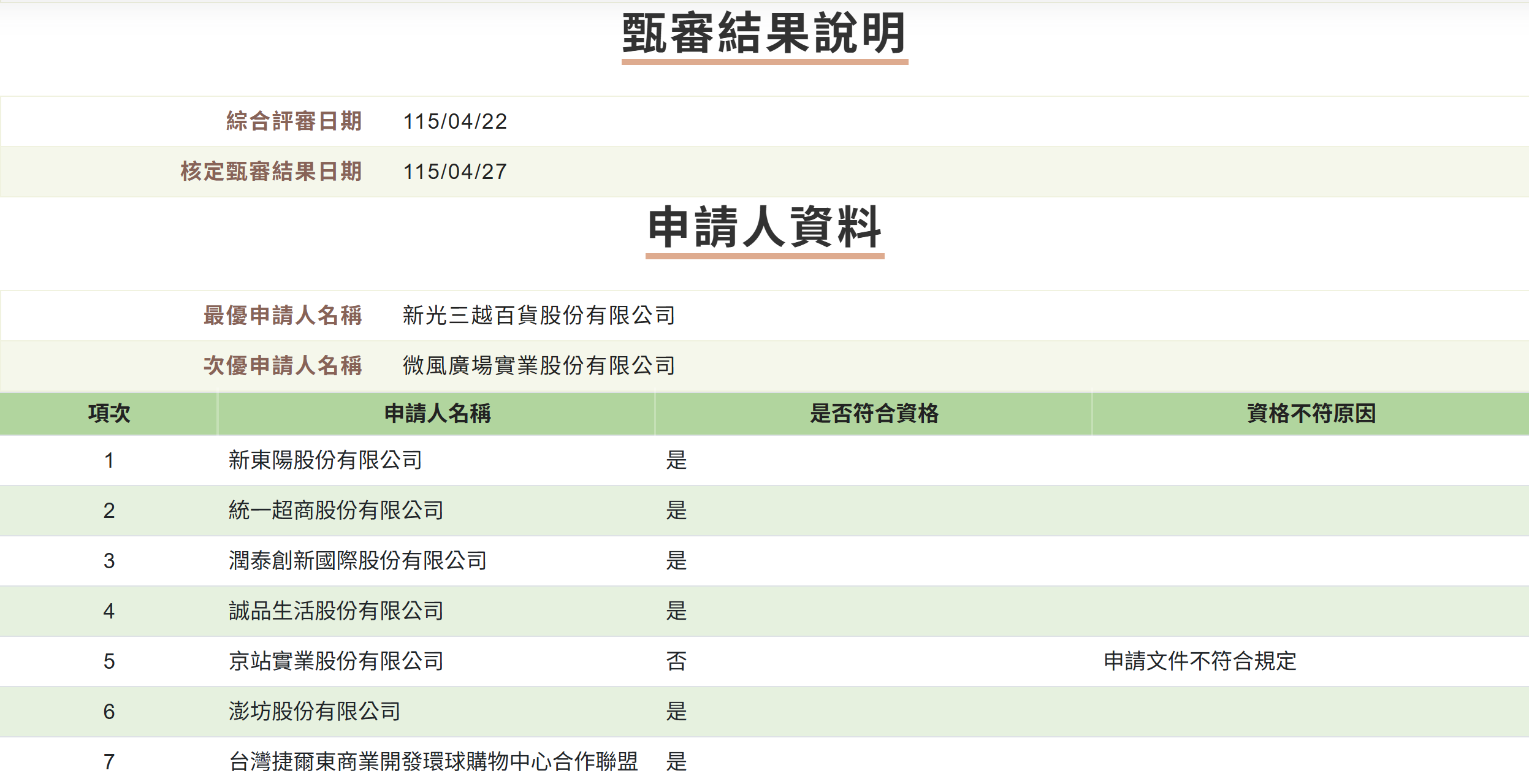
Task: Select row 新東陽股份有限公司
Action: [x=764, y=460]
